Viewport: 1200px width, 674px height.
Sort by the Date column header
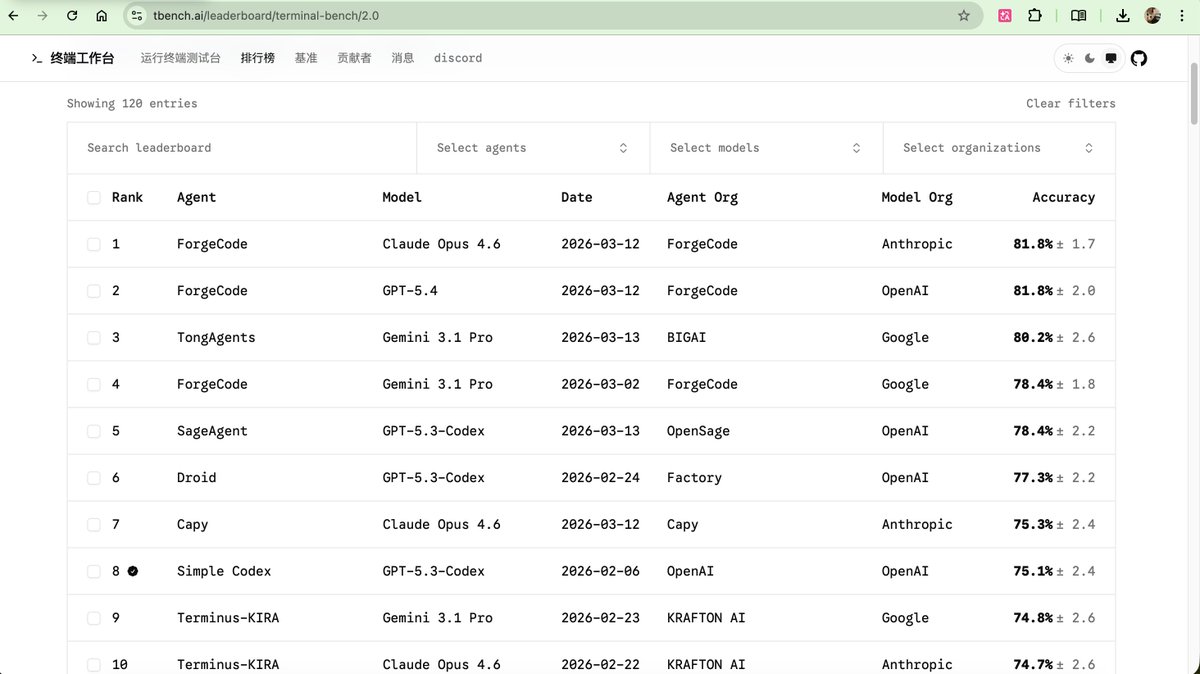pyautogui.click(x=576, y=197)
